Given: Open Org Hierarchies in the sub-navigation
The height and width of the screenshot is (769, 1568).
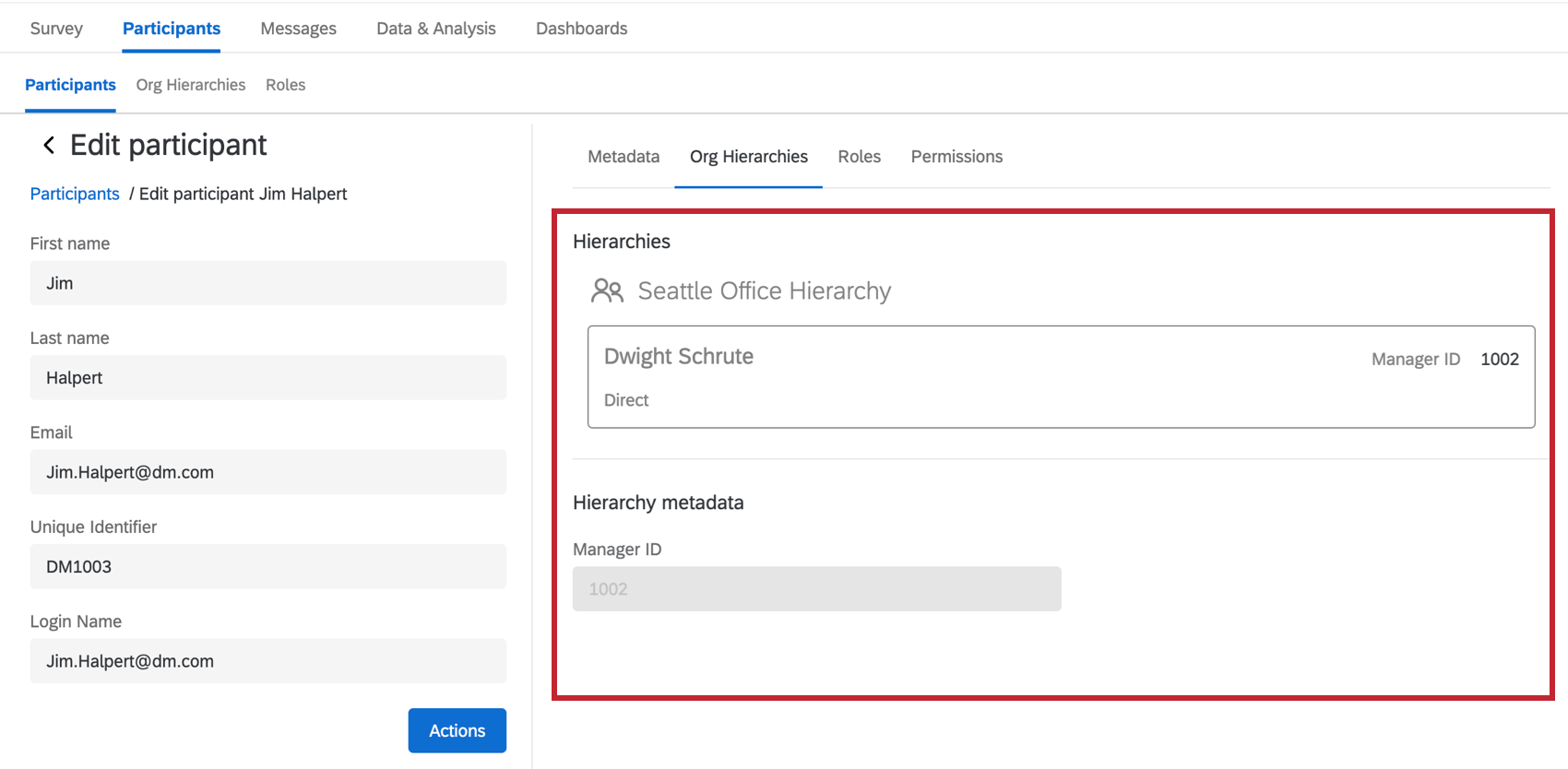Looking at the screenshot, I should tap(191, 85).
